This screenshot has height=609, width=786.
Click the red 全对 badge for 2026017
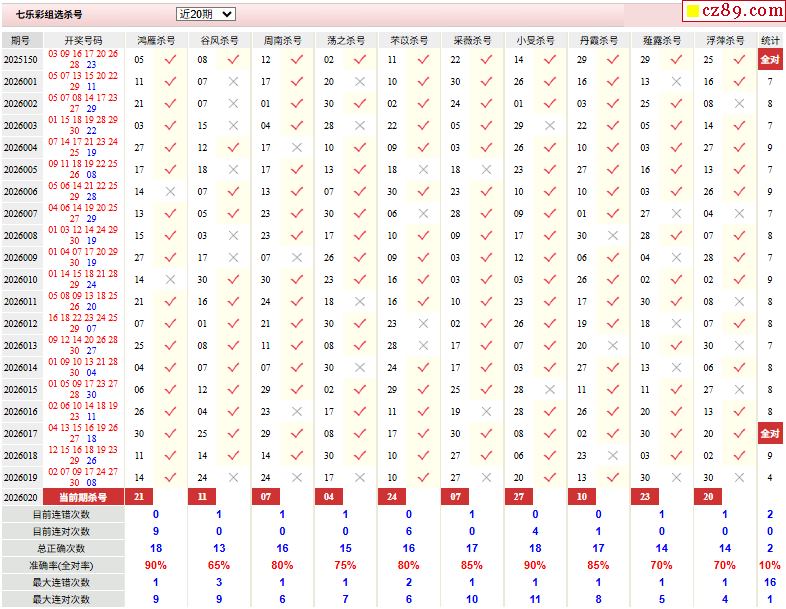click(770, 433)
